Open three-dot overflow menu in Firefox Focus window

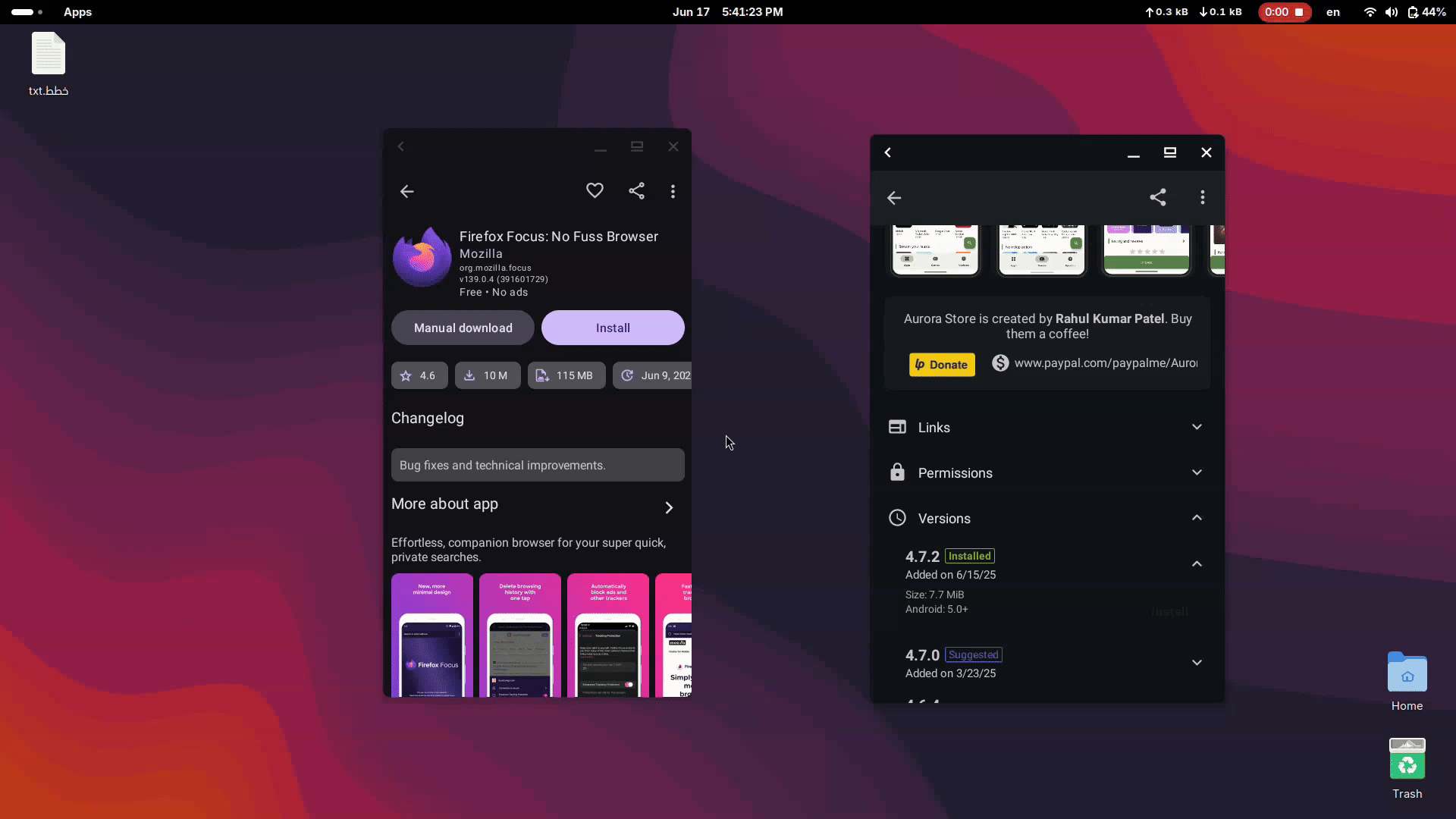tap(673, 191)
